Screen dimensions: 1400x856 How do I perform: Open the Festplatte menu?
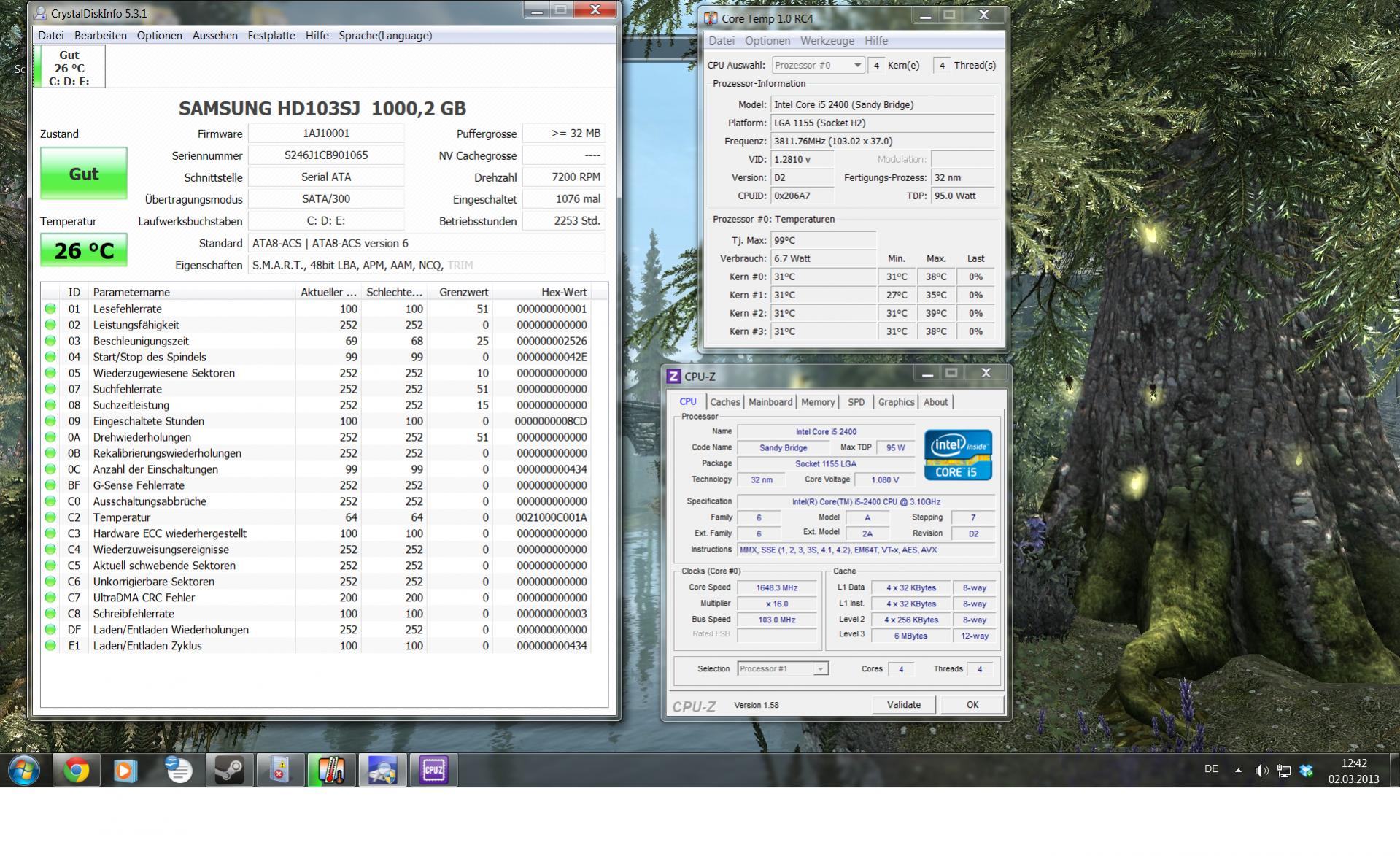pyautogui.click(x=271, y=35)
